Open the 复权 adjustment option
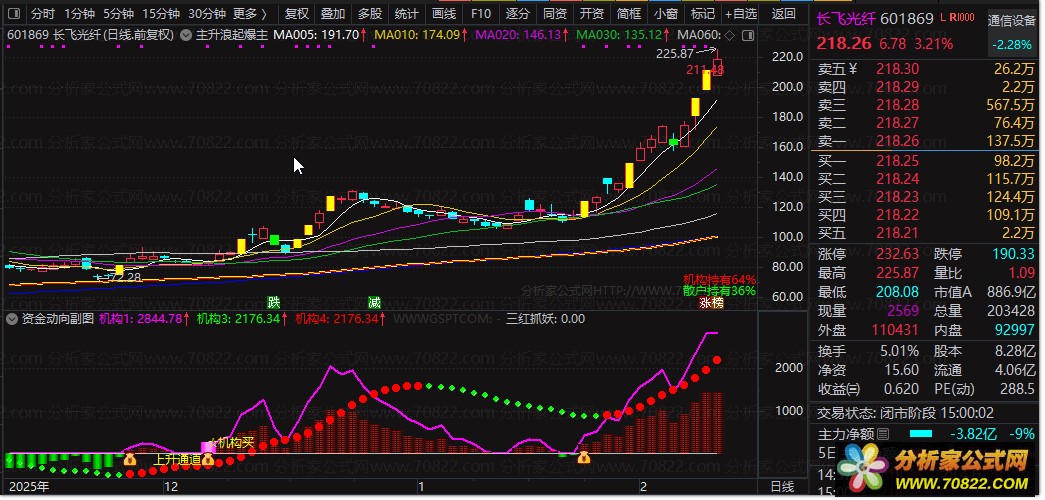Screen dimensions: 1045x500 pos(297,13)
